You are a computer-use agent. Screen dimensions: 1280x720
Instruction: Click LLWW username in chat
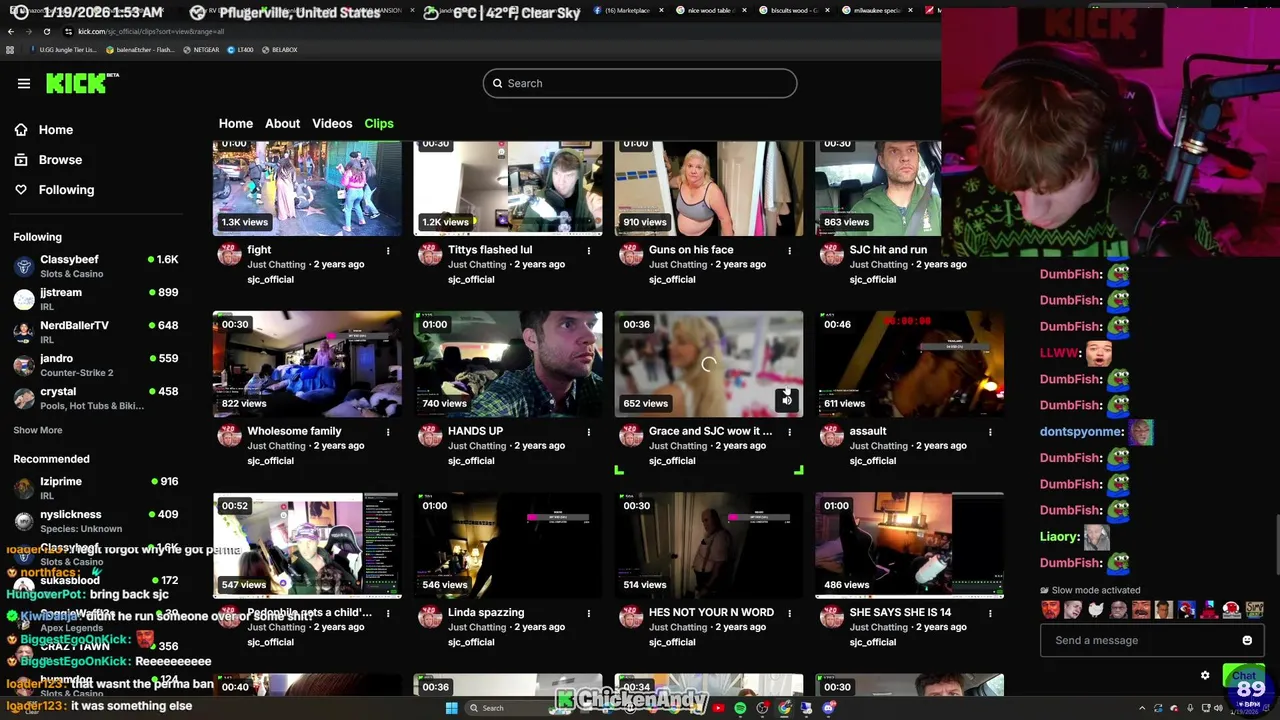(x=1059, y=353)
